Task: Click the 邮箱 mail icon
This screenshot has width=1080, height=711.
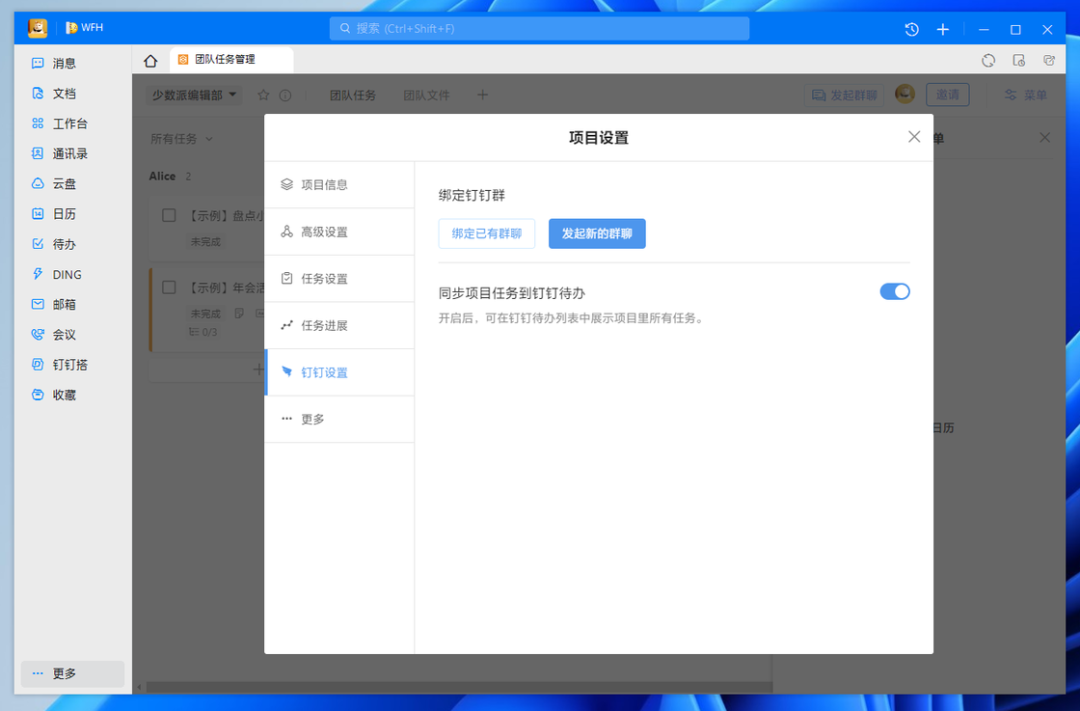Action: [38, 304]
